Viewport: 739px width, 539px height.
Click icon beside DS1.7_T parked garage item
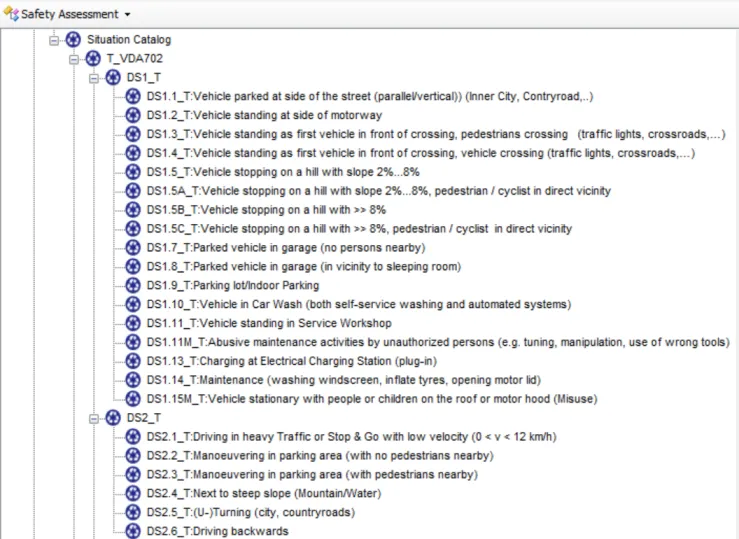coord(133,247)
